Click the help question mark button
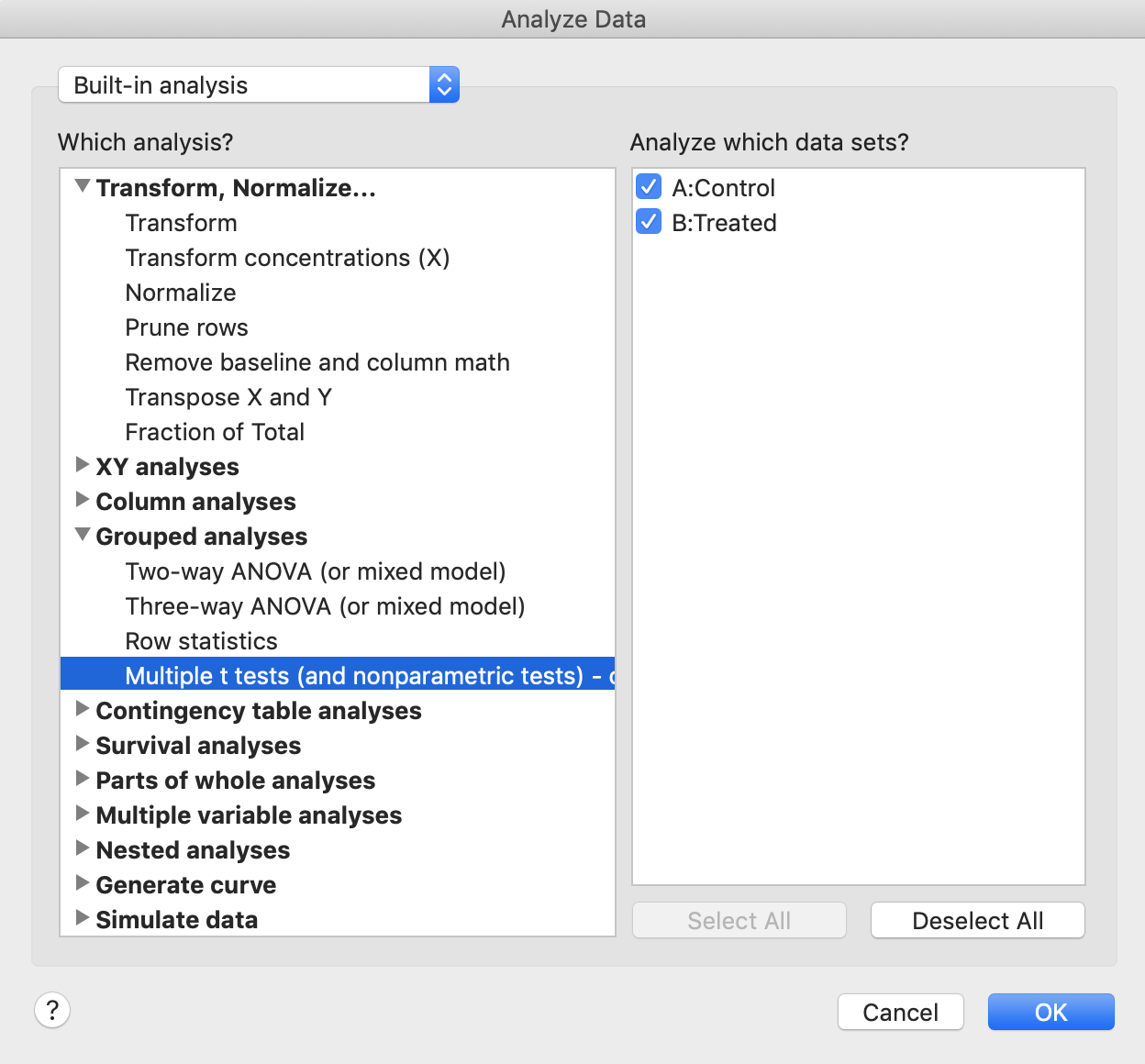 [52, 1010]
